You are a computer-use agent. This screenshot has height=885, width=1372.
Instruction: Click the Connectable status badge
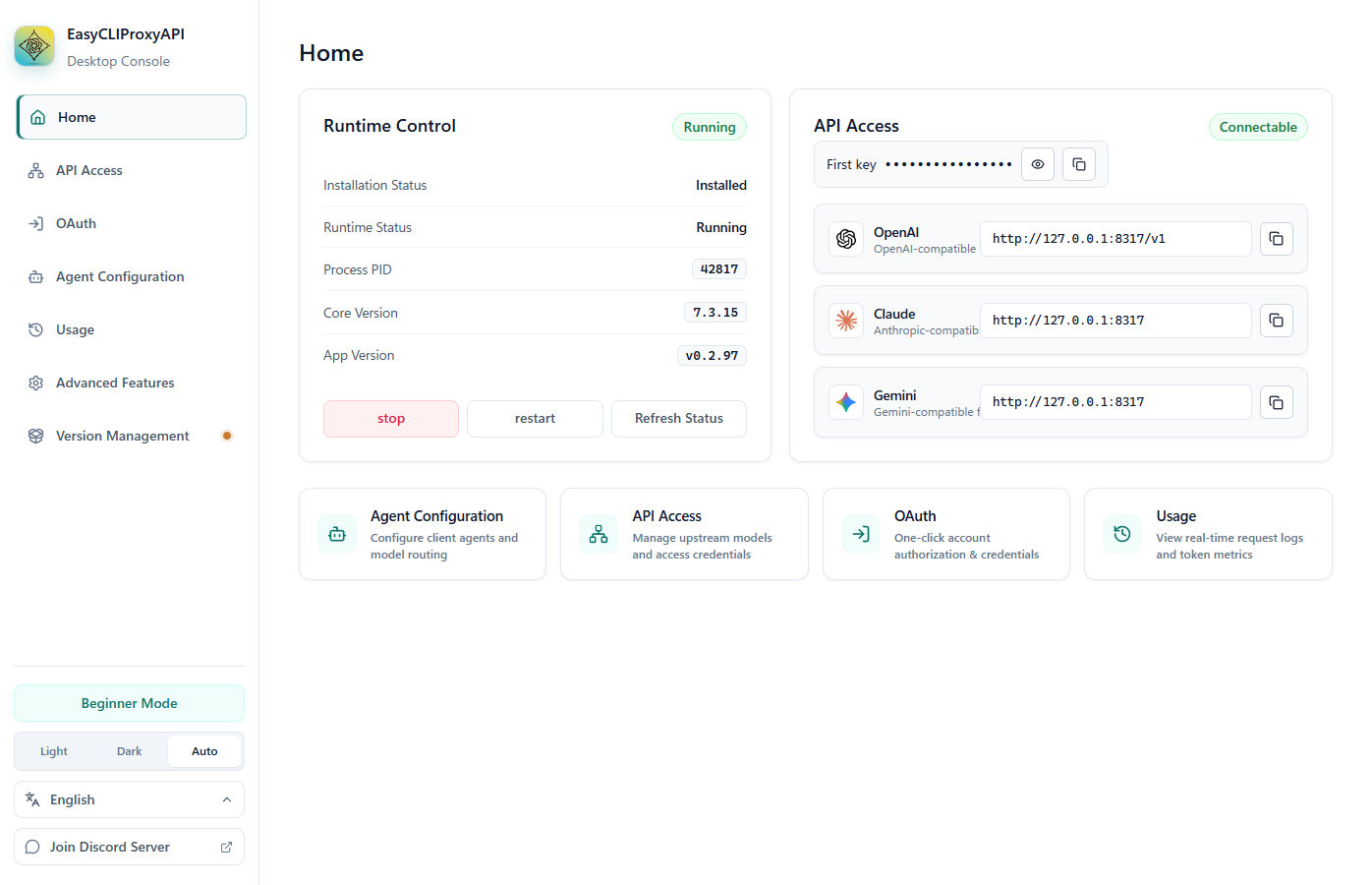coord(1258,127)
